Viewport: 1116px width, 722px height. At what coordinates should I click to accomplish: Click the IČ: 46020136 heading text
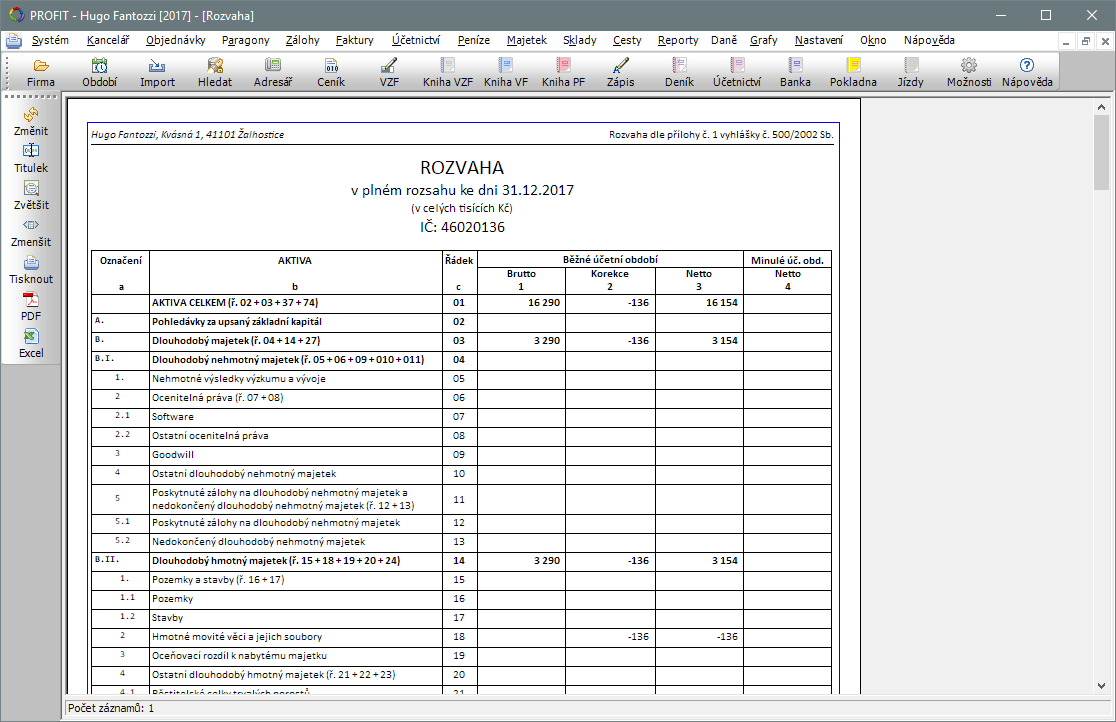tap(462, 227)
